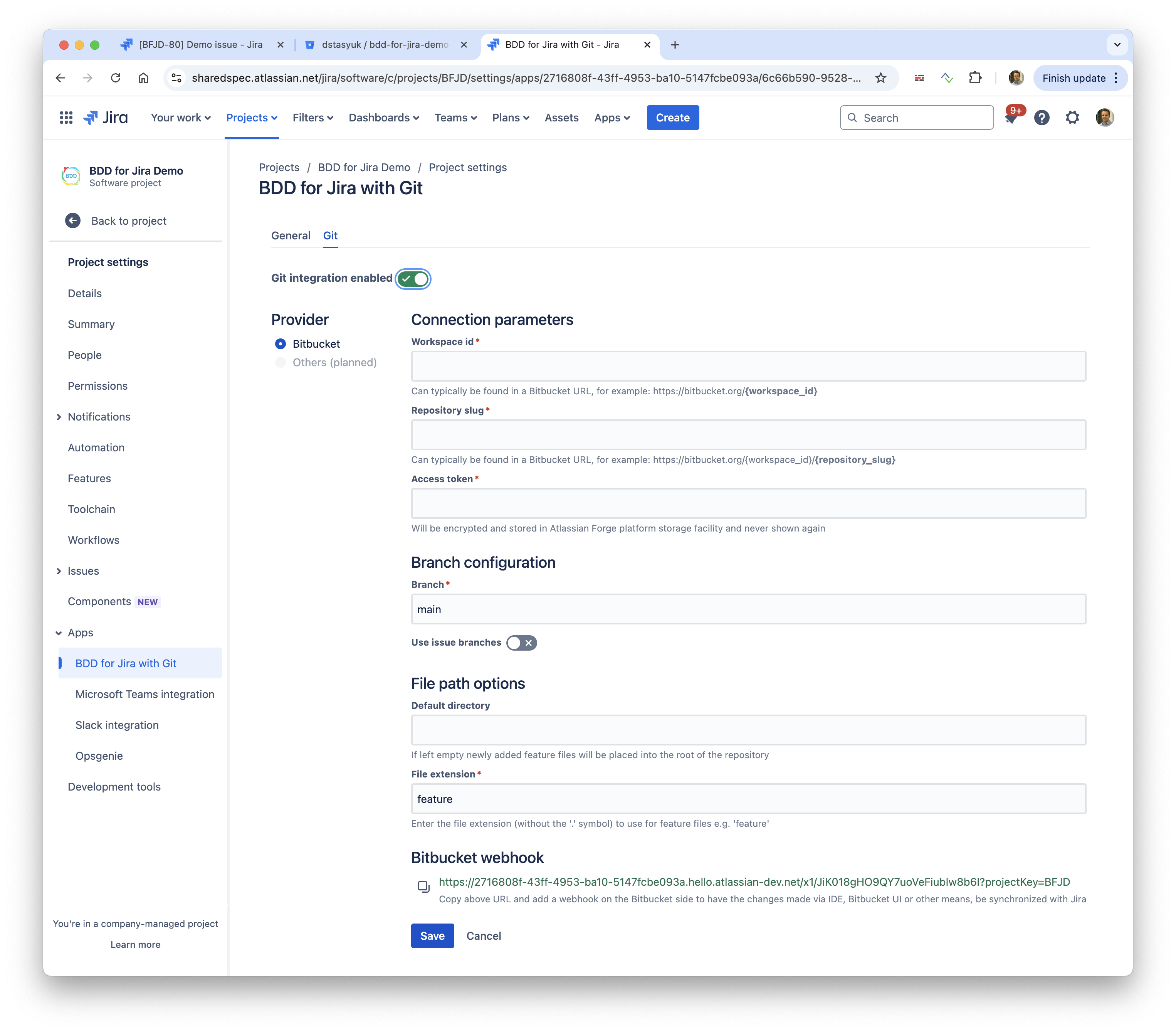This screenshot has width=1176, height=1033.
Task: Click the Jira Search box
Action: point(917,118)
